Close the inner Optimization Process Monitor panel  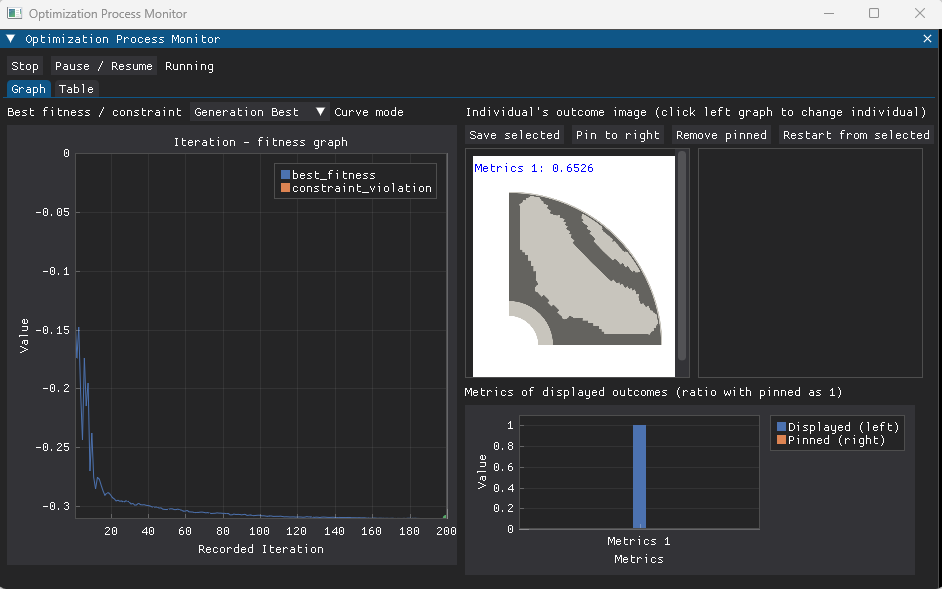(x=927, y=39)
